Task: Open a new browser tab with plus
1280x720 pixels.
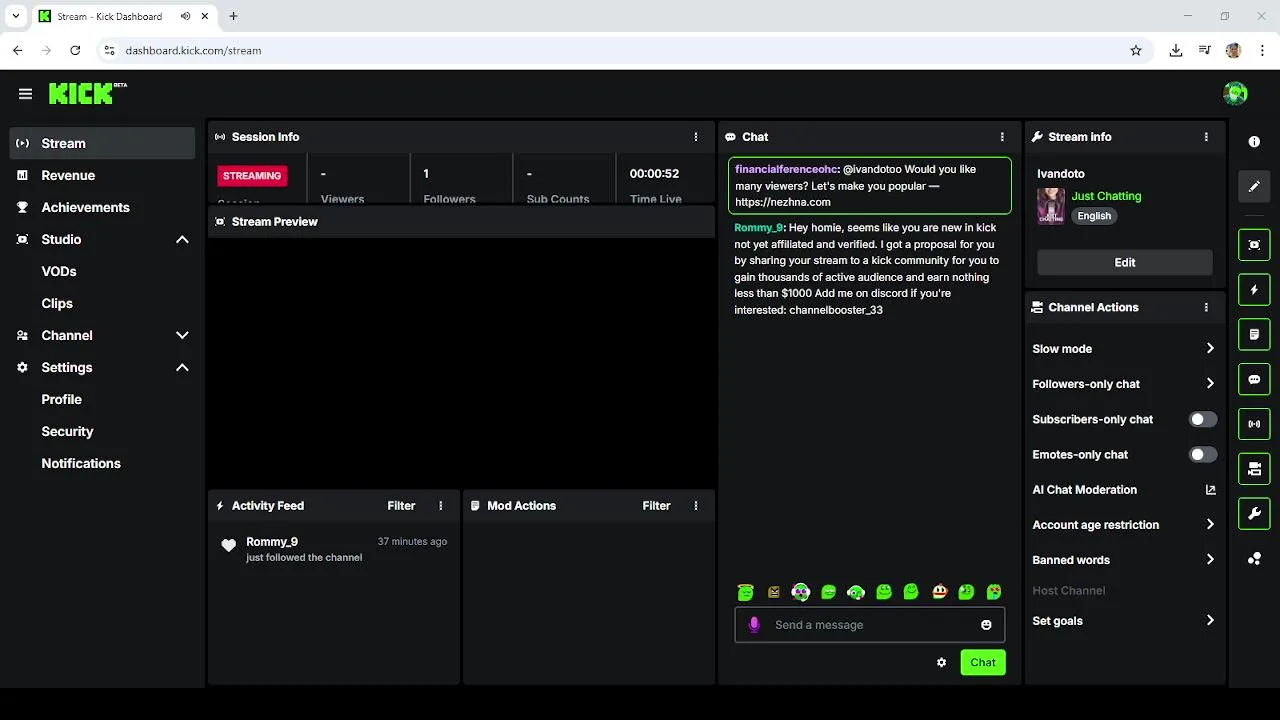Action: [233, 16]
